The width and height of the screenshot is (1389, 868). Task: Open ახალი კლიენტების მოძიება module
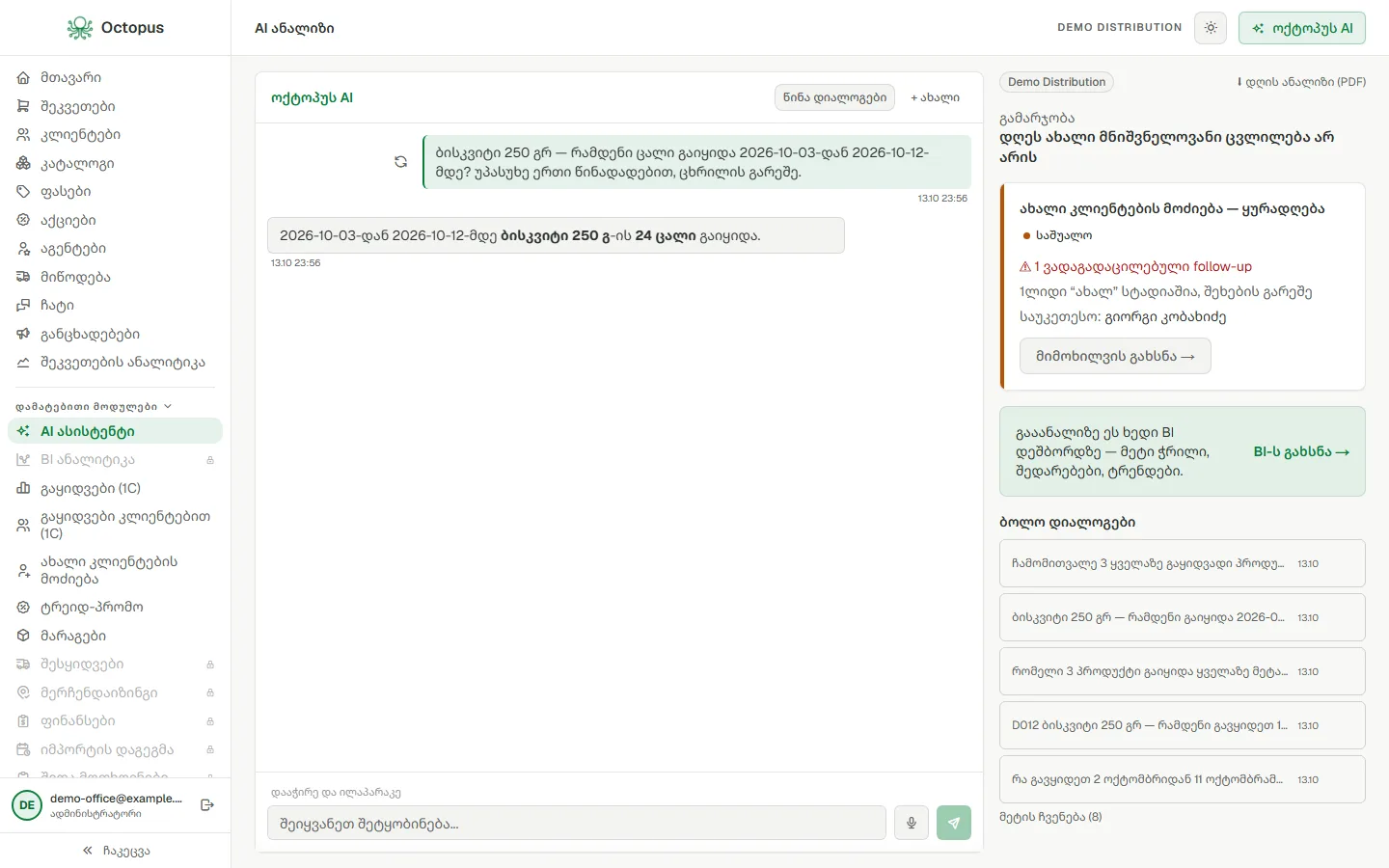pyautogui.click(x=115, y=570)
